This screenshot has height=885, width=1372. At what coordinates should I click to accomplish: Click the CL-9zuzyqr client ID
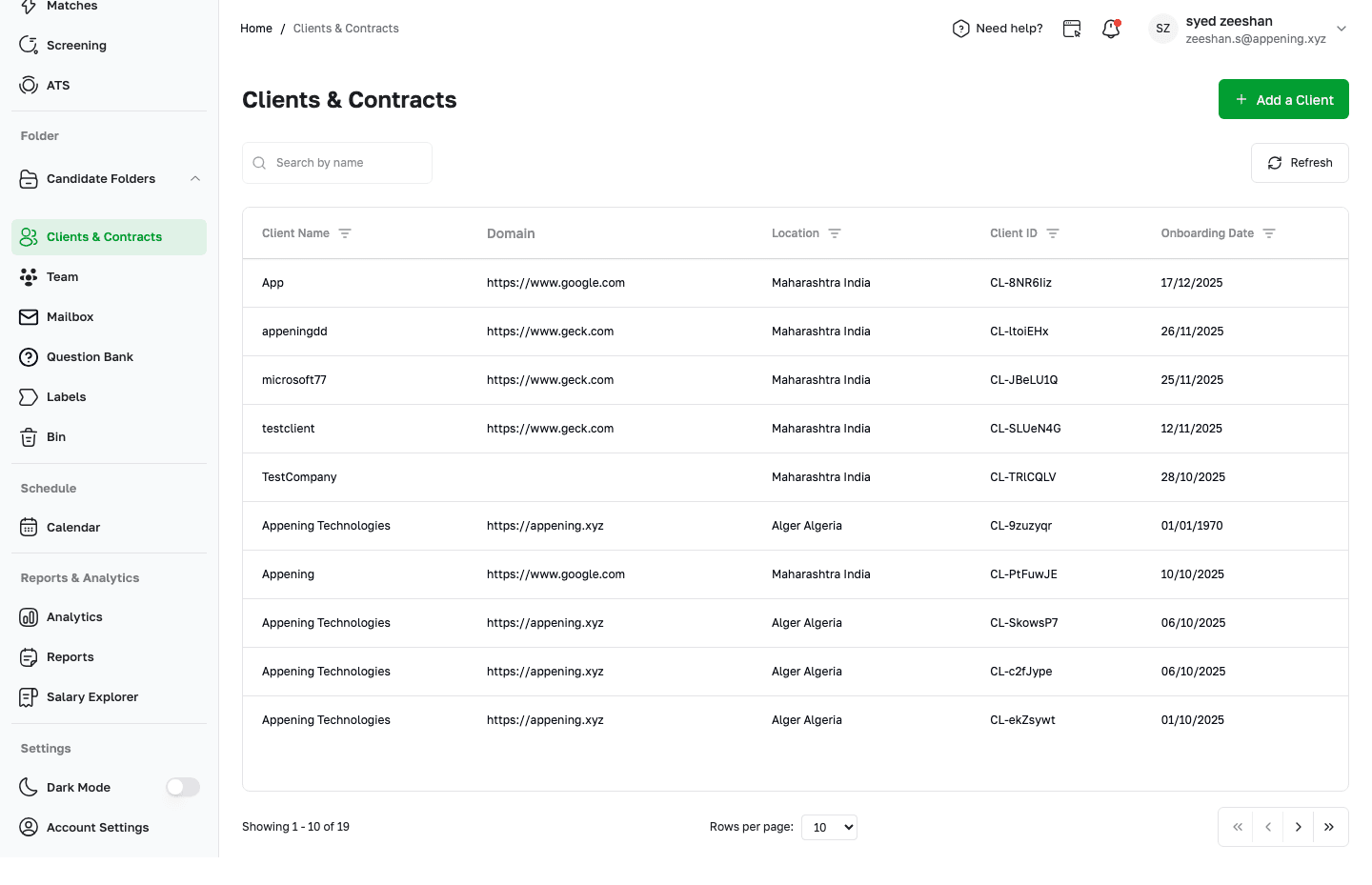(1020, 526)
